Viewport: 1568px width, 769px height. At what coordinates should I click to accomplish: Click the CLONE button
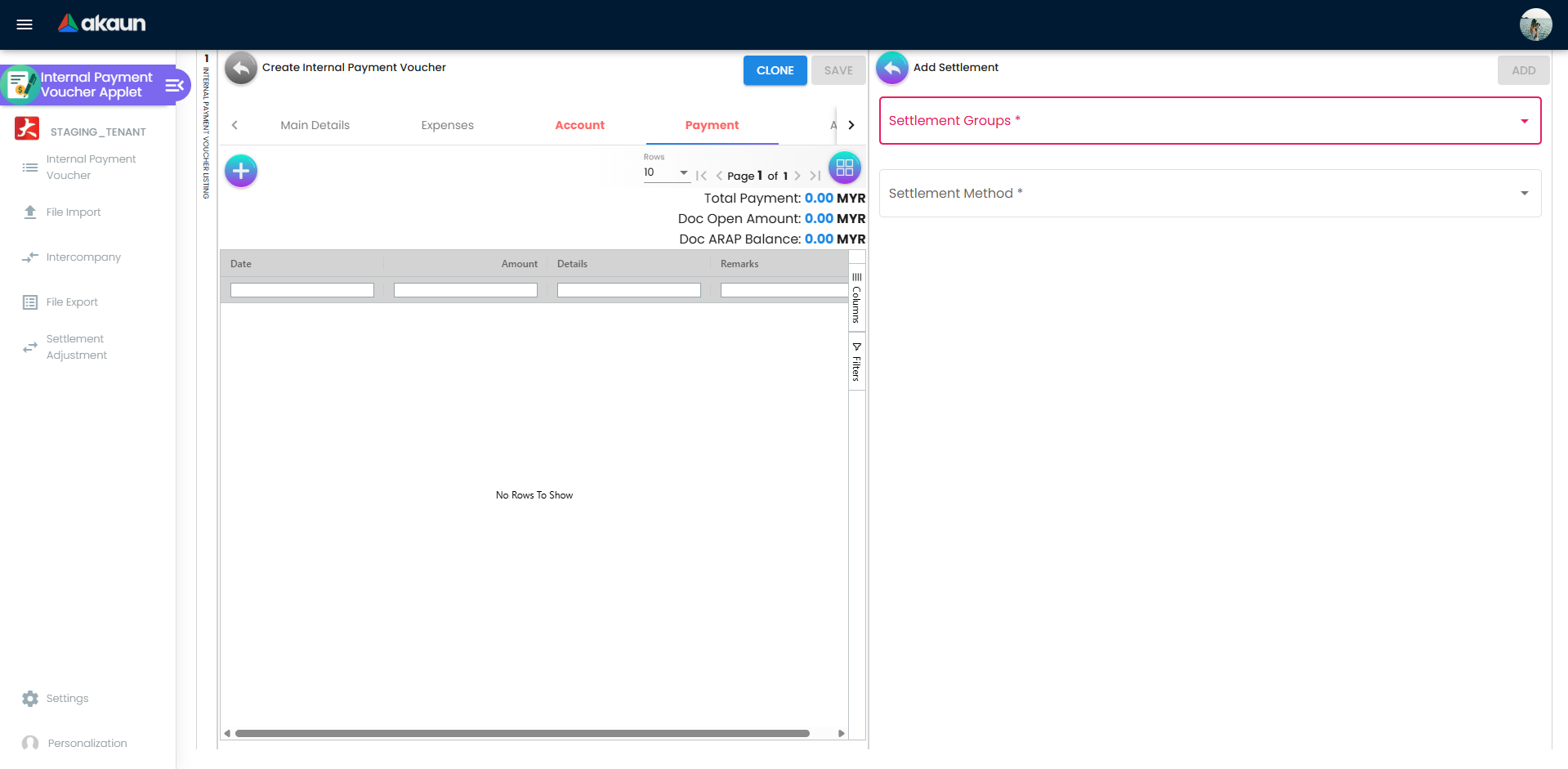click(775, 70)
